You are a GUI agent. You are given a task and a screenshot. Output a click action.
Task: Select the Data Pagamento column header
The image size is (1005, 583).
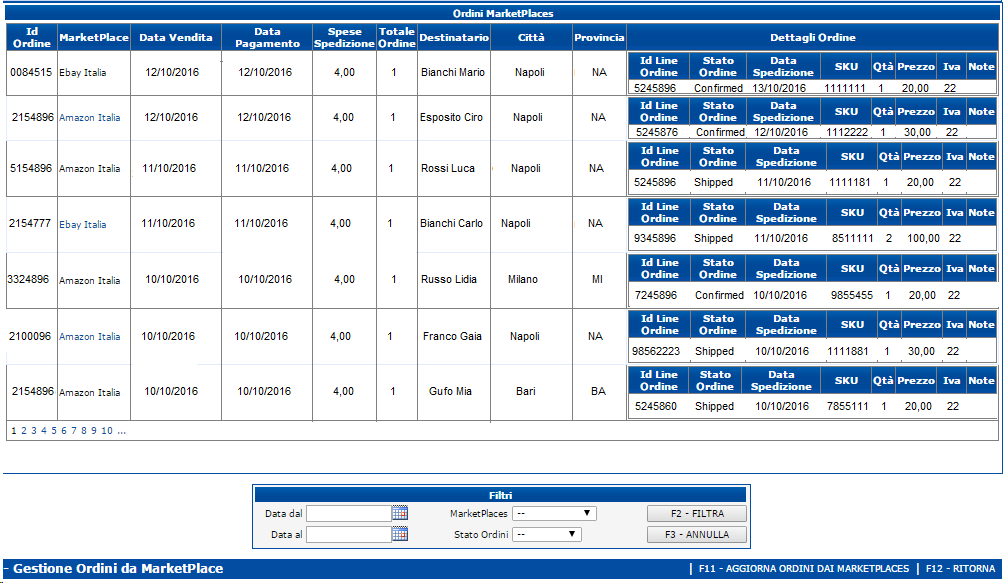(x=267, y=37)
